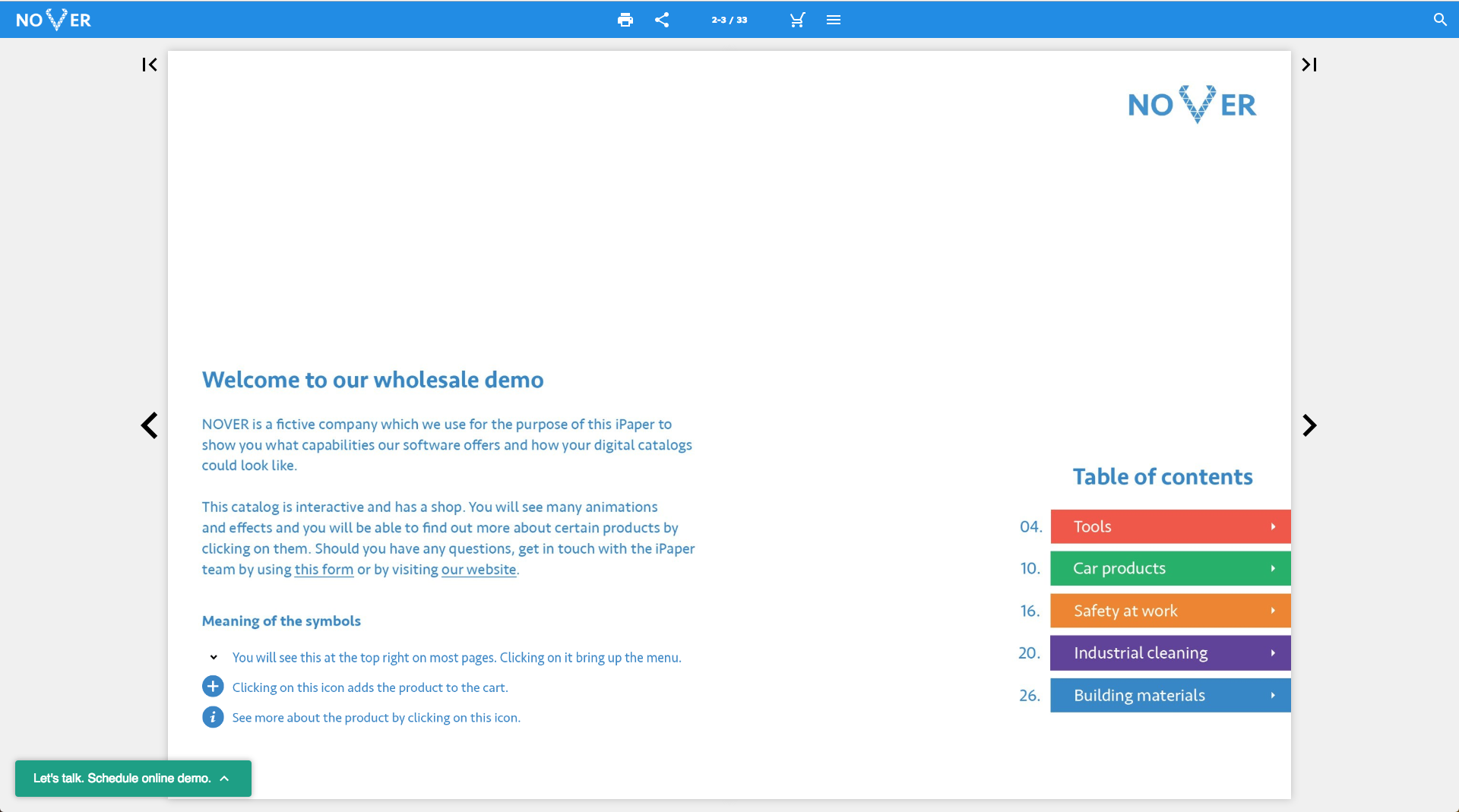Open the hamburger menu

pyautogui.click(x=833, y=20)
